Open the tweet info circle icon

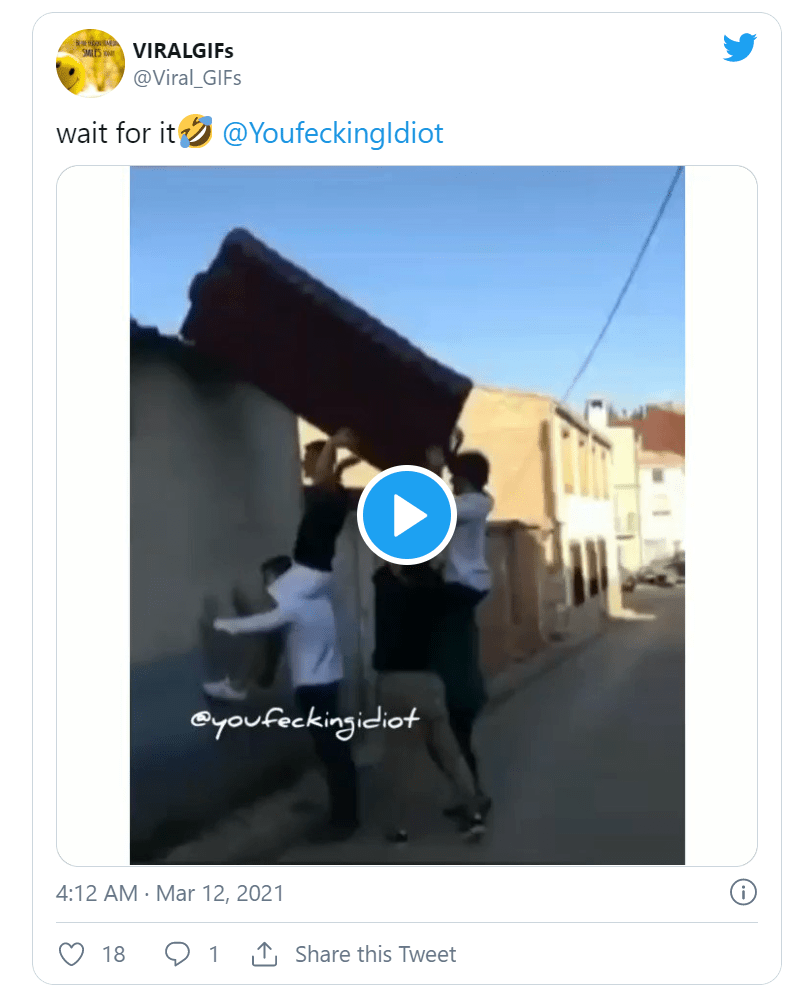tap(743, 892)
